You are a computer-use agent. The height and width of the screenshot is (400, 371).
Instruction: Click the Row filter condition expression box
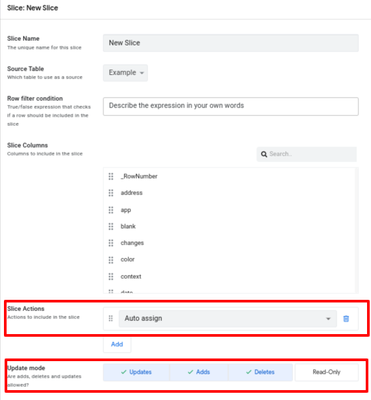[231, 106]
